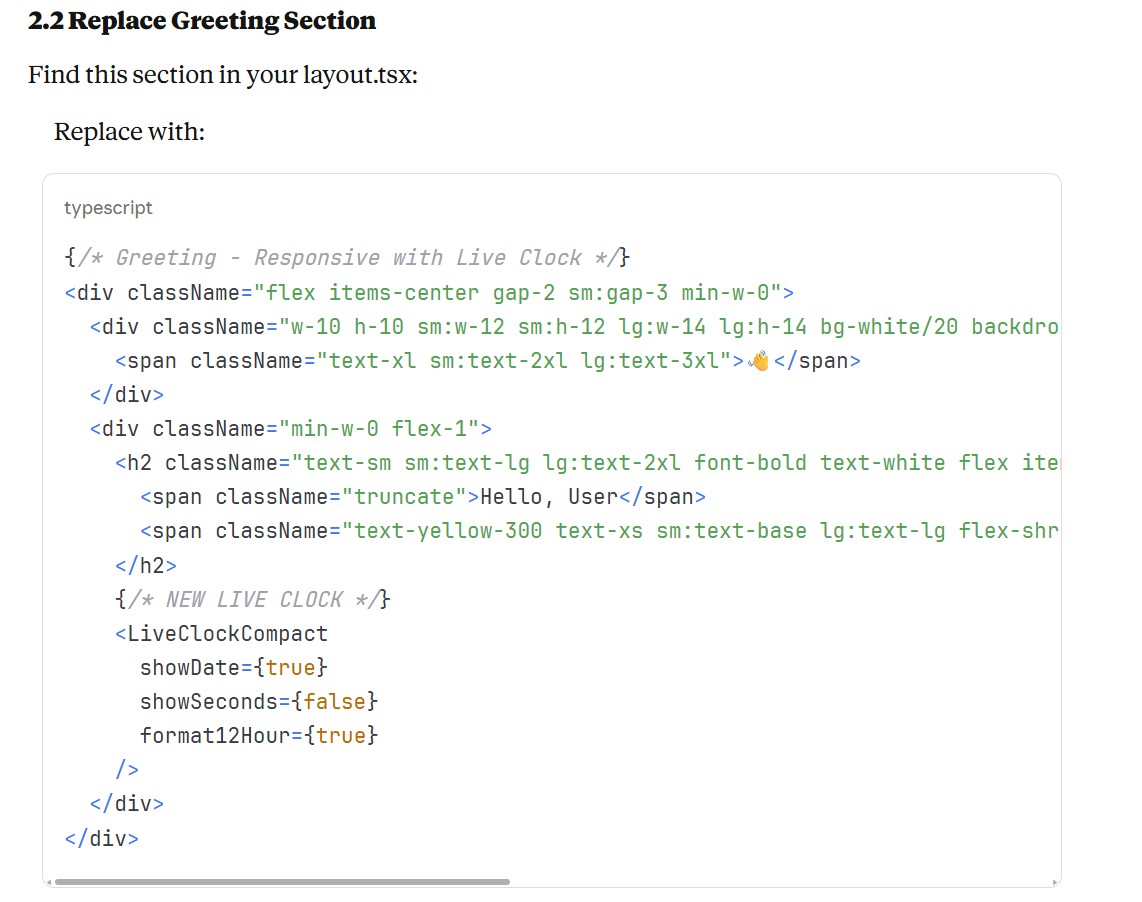Screen dimensions: 1142x902
Task: Click the empty scrollbar track right of the thumb
Action: pos(780,882)
